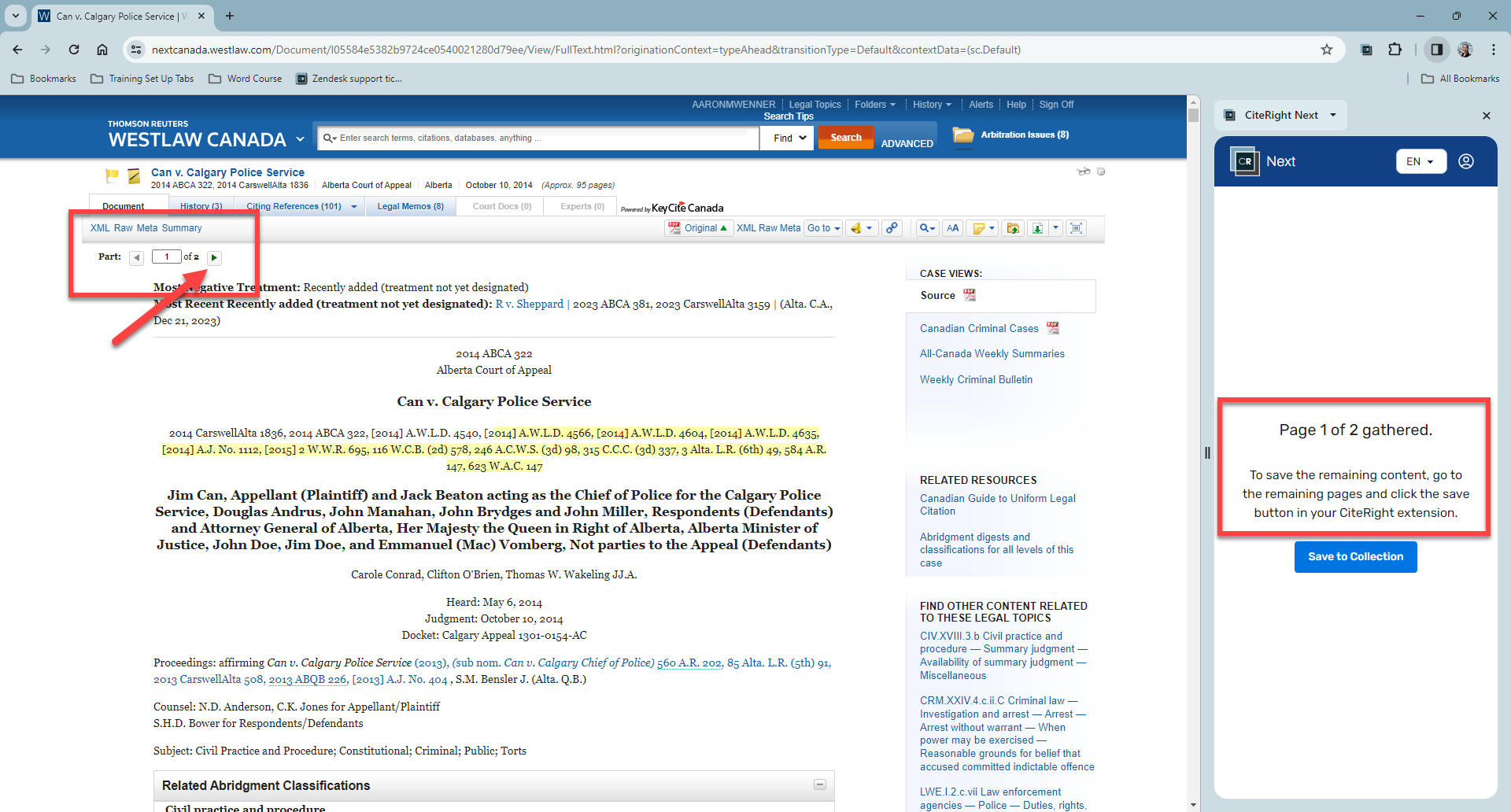The height and width of the screenshot is (812, 1511).
Task: Toggle the Chrome side panel icon
Action: 1437,50
